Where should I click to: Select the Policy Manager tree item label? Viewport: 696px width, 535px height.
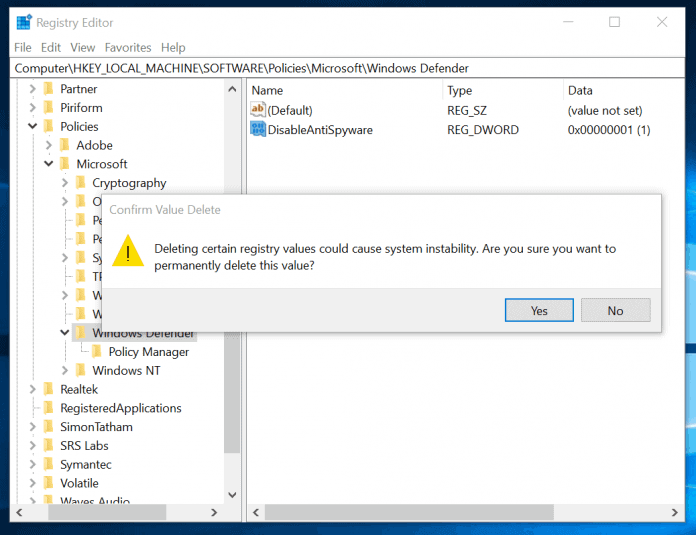(149, 352)
